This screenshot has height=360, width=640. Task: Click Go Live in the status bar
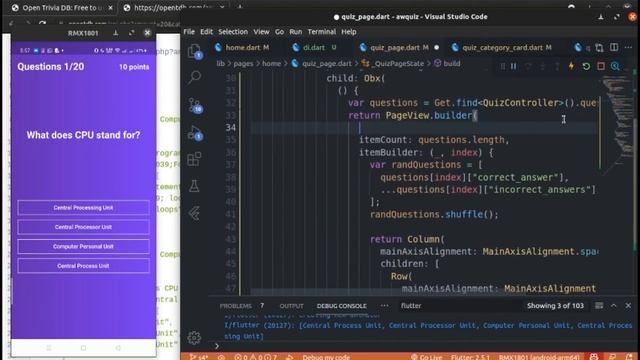click(427, 357)
